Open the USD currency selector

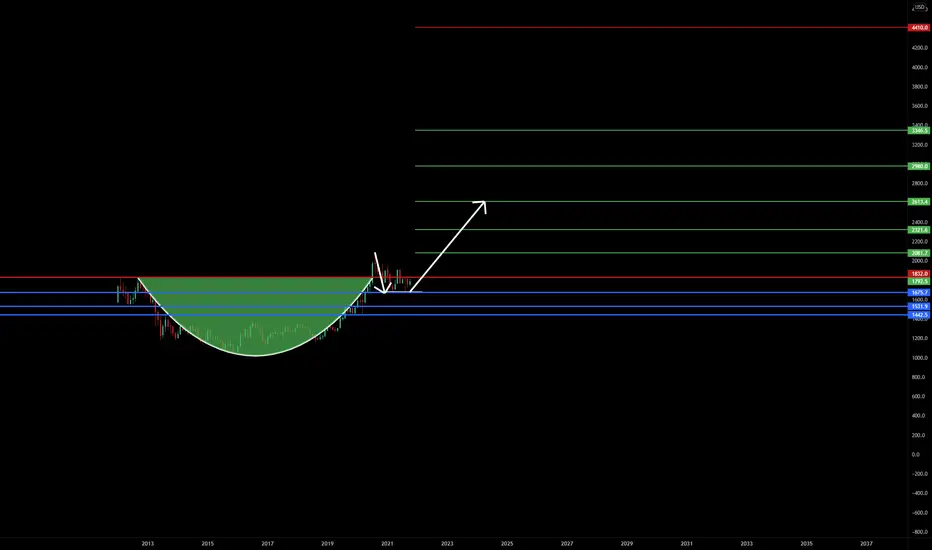click(x=920, y=7)
